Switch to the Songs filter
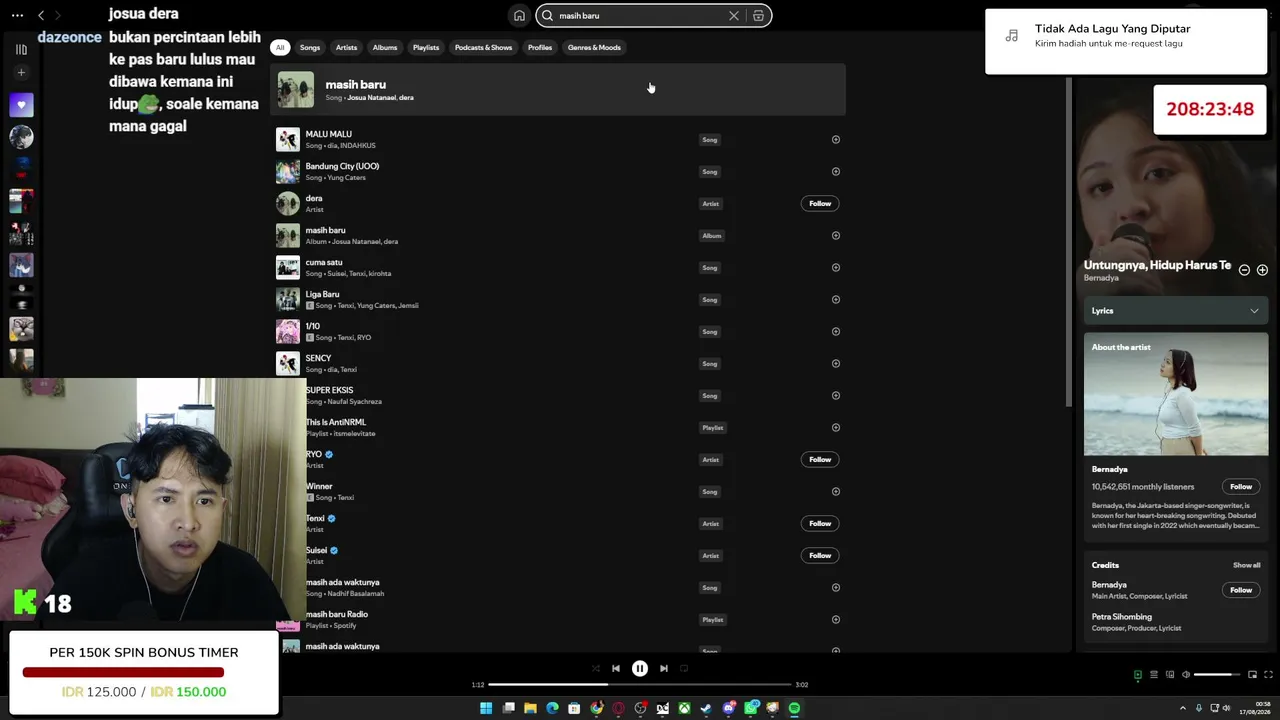1280x720 pixels. point(310,47)
